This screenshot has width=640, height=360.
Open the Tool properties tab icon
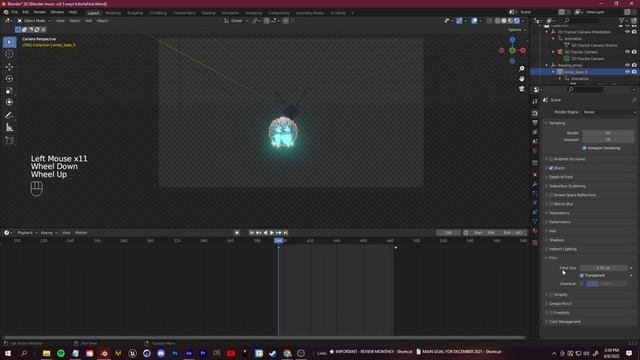pos(535,101)
